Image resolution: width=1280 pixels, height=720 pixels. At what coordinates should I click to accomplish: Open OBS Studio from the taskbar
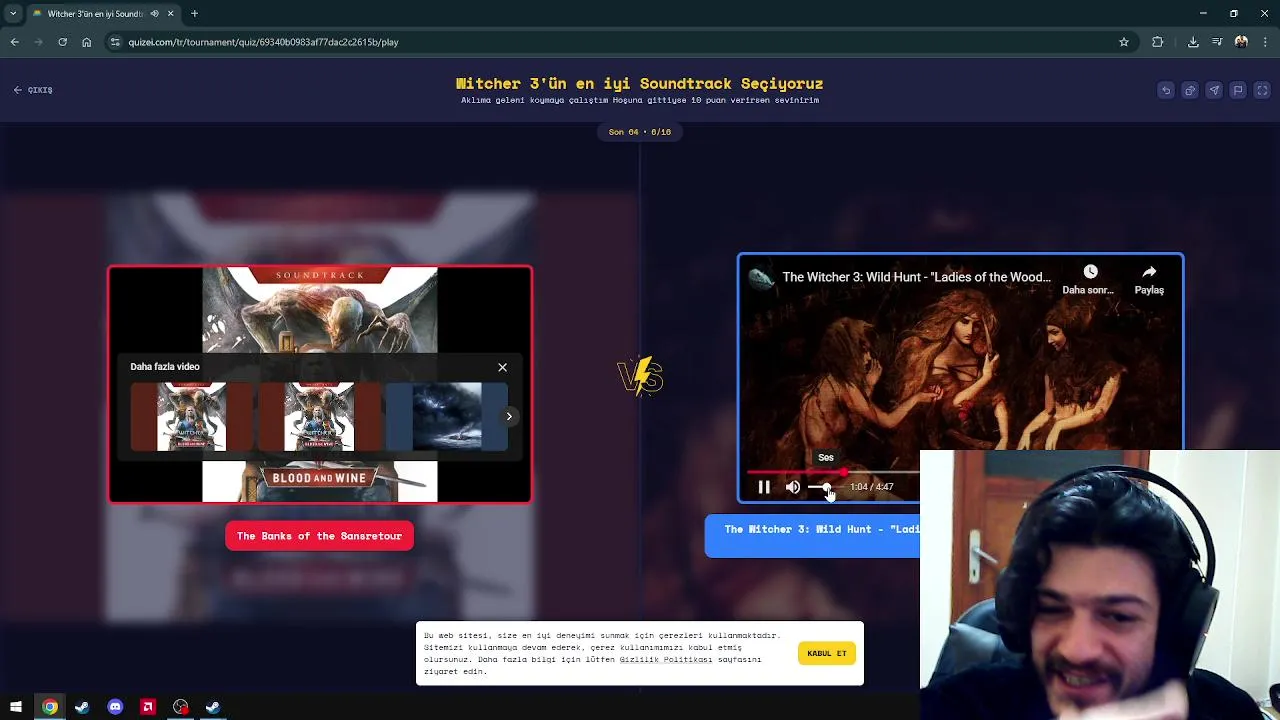(x=180, y=707)
